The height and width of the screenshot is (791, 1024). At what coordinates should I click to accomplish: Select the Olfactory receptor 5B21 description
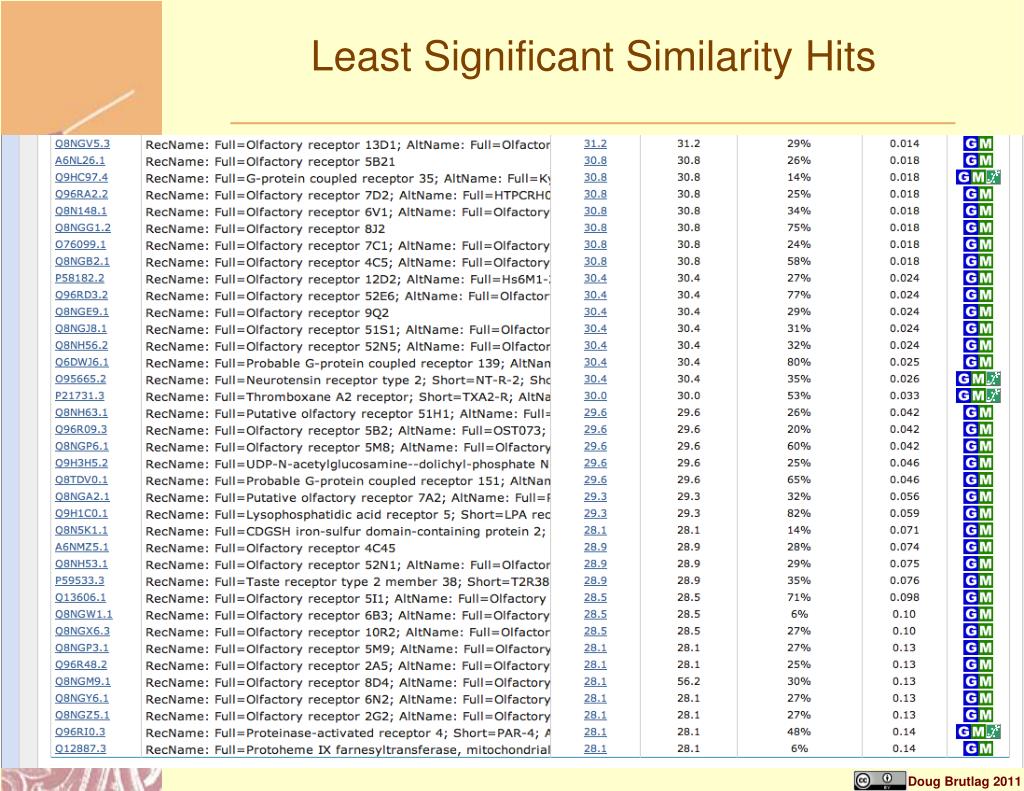pyautogui.click(x=270, y=161)
